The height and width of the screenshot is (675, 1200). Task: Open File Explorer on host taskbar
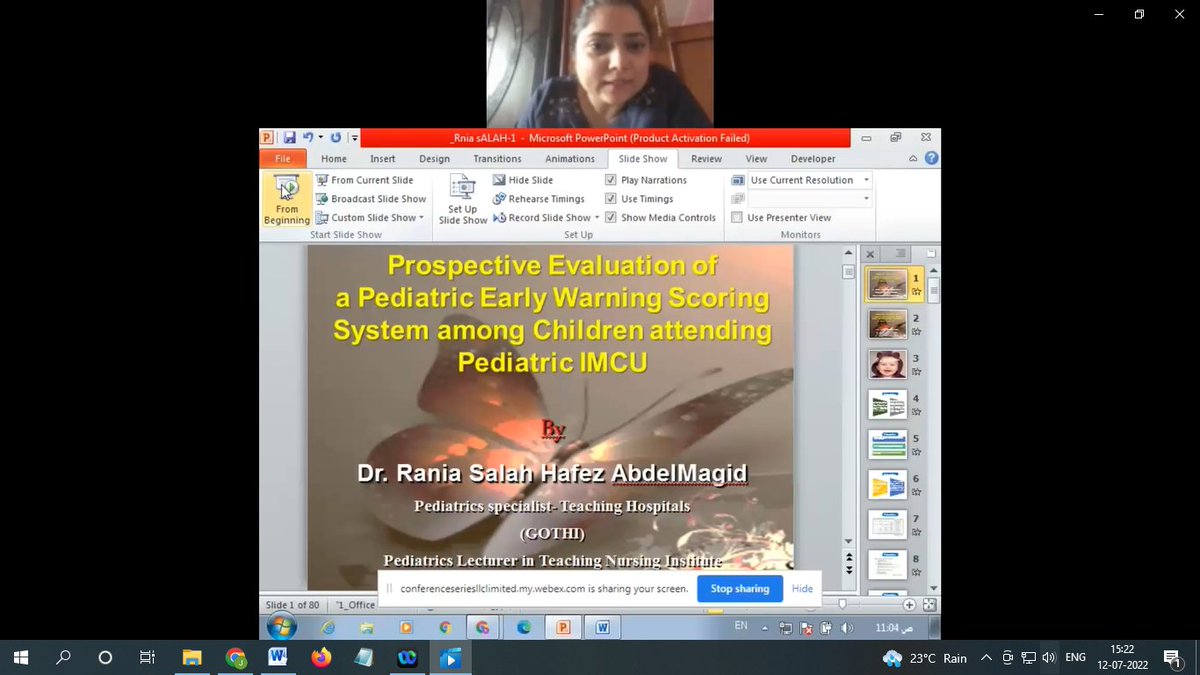pyautogui.click(x=193, y=658)
